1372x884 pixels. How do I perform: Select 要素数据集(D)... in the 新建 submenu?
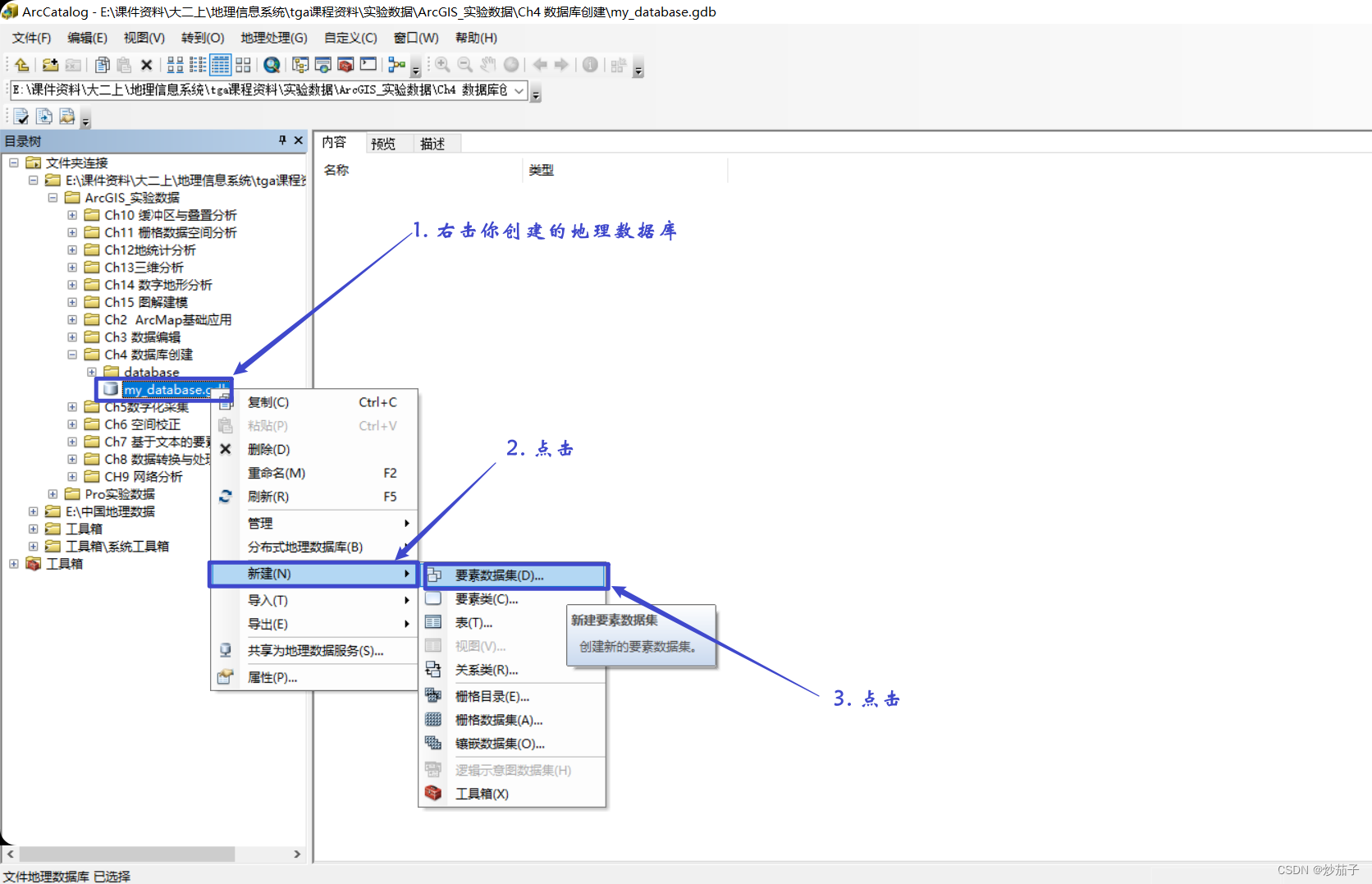click(515, 576)
